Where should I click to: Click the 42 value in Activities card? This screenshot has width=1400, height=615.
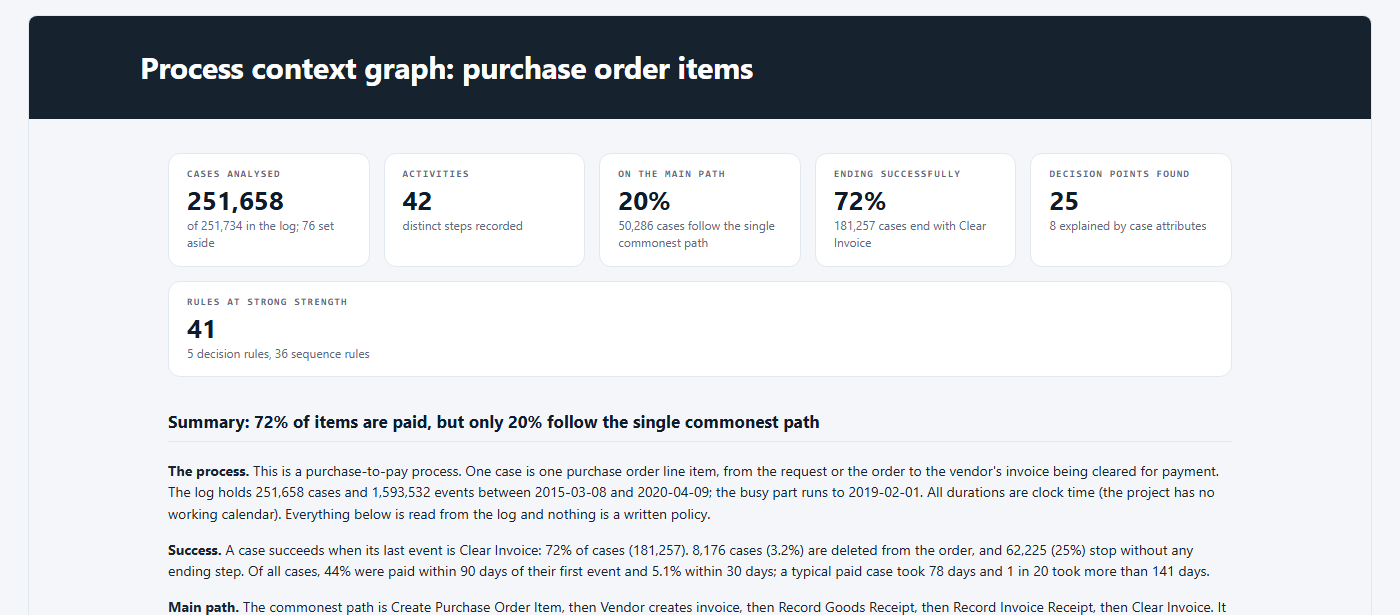click(418, 201)
